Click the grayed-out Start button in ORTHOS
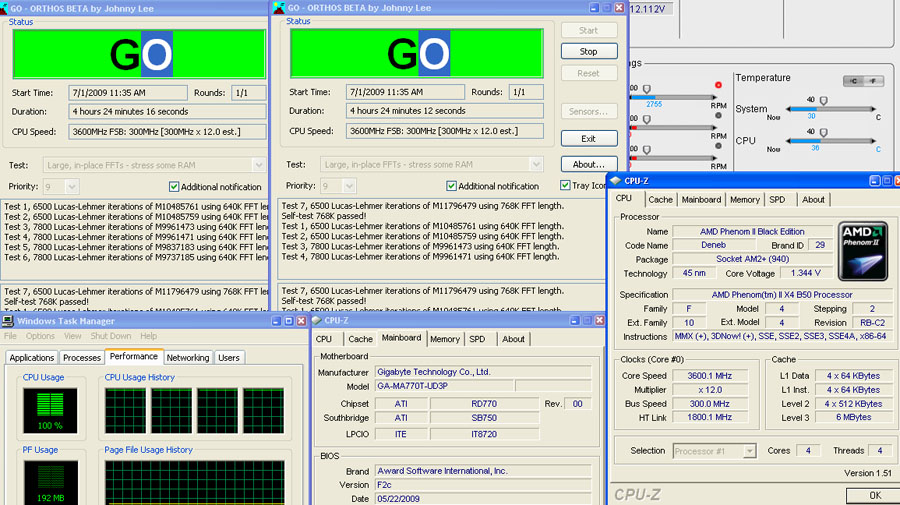 tap(589, 30)
